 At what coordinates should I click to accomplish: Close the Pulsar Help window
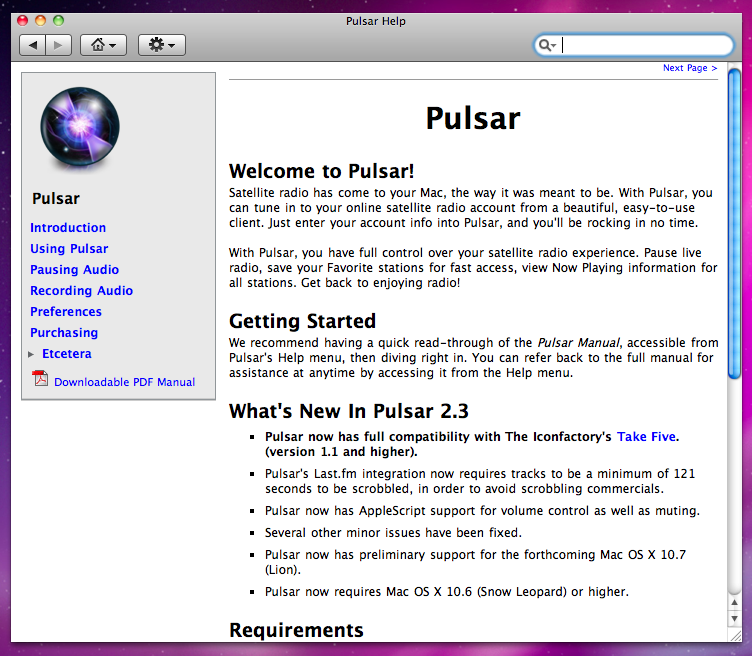pos(22,21)
